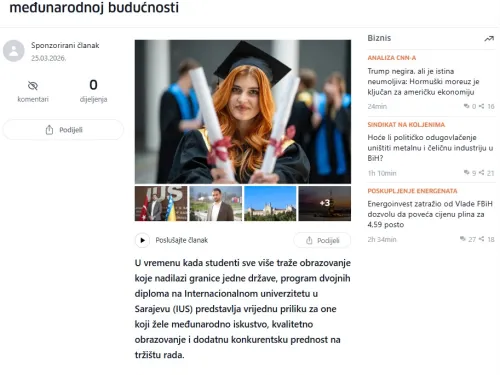
Task: Open the man in blazer thumbnail
Action: click(x=216, y=203)
